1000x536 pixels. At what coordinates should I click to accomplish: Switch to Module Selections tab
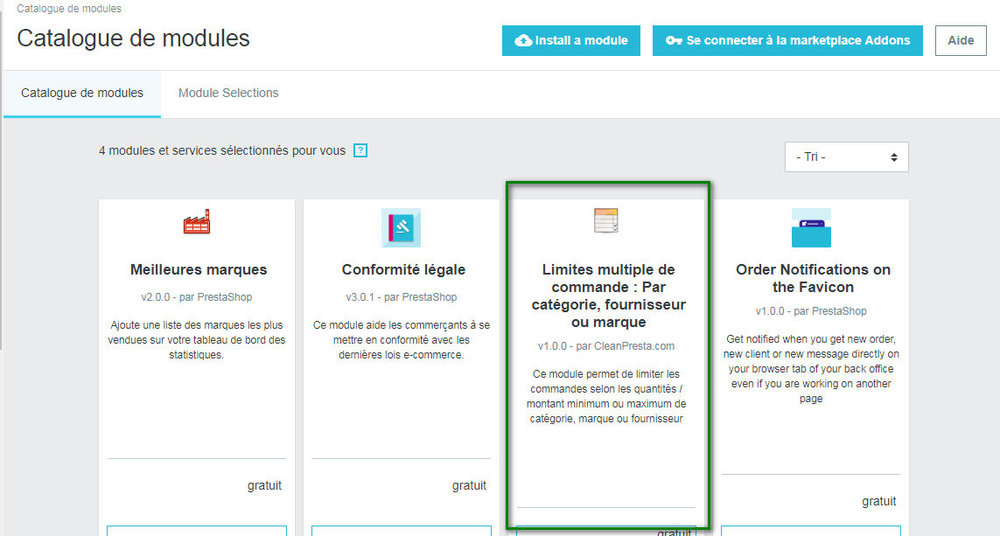coord(228,93)
